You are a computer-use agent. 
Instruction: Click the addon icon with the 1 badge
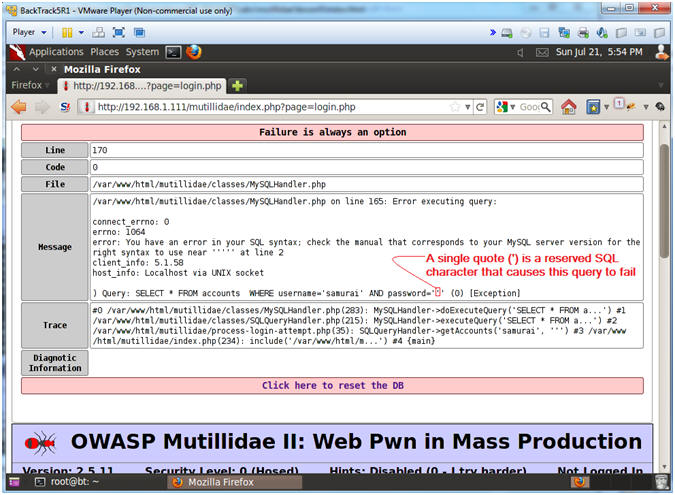[x=625, y=105]
